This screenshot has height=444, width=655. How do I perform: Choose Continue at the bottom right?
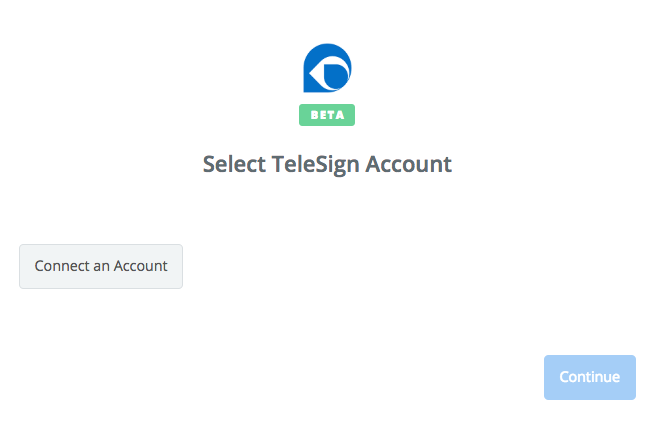pos(589,377)
